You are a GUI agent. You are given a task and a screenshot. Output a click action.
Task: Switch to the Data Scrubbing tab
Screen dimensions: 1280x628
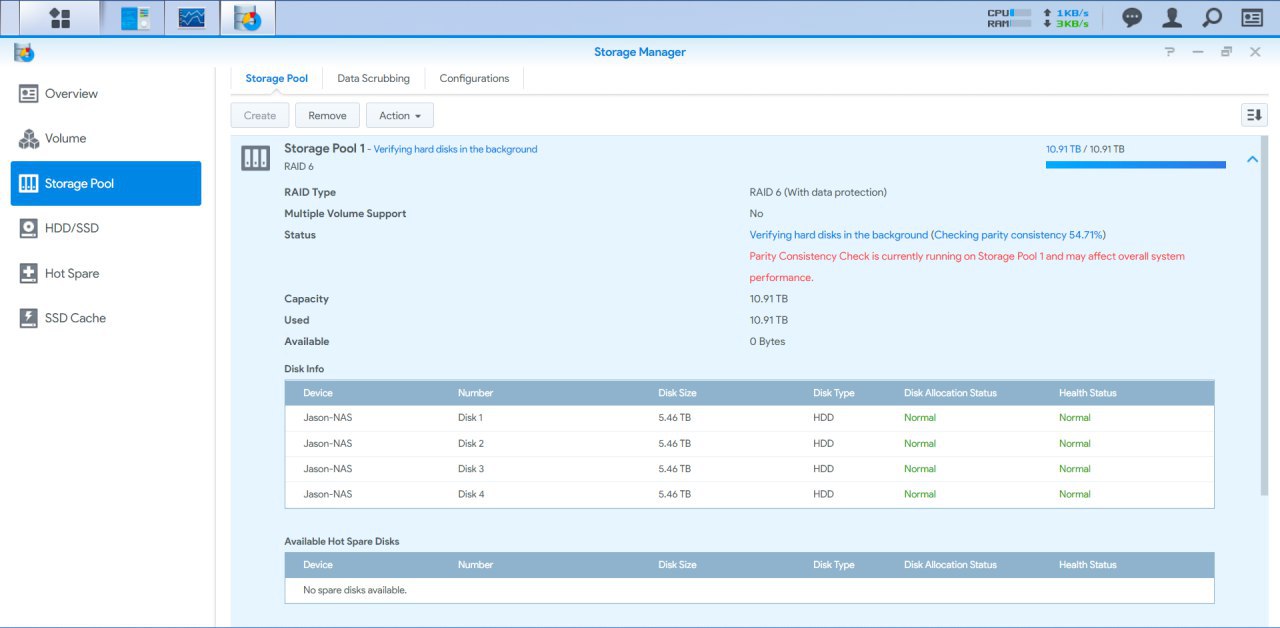(x=373, y=78)
